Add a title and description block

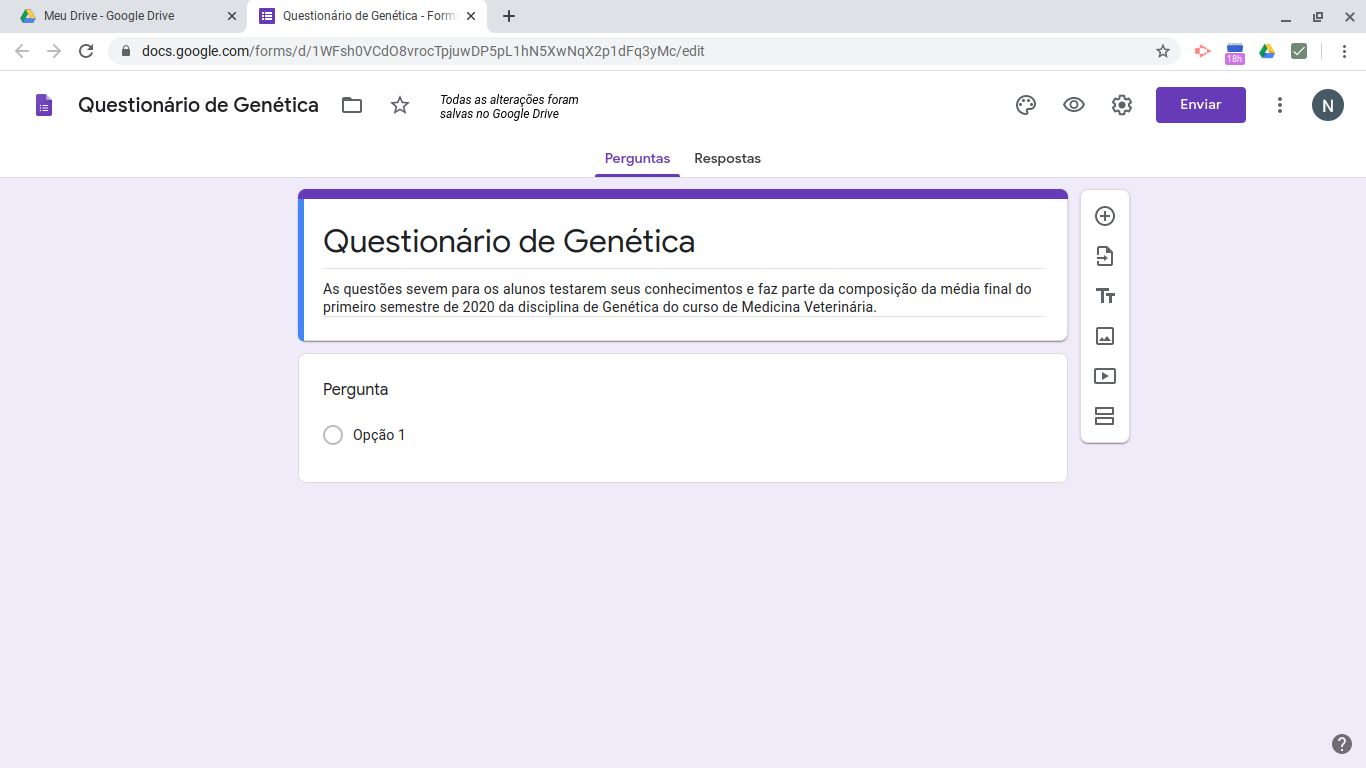pyautogui.click(x=1105, y=296)
